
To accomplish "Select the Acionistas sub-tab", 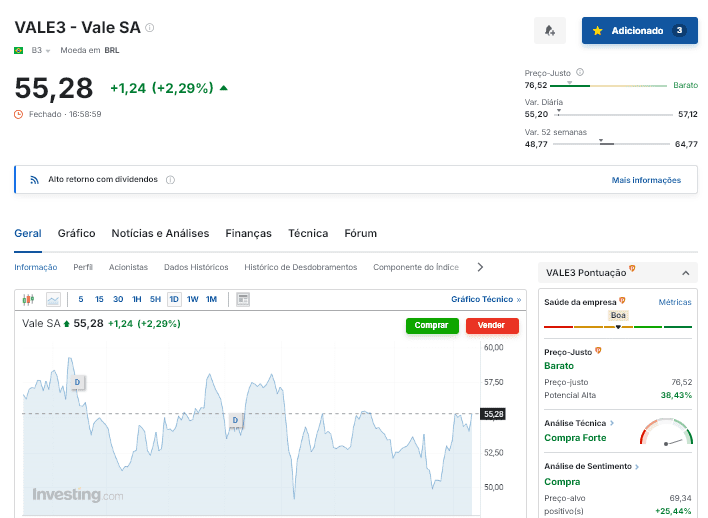I will [x=128, y=267].
